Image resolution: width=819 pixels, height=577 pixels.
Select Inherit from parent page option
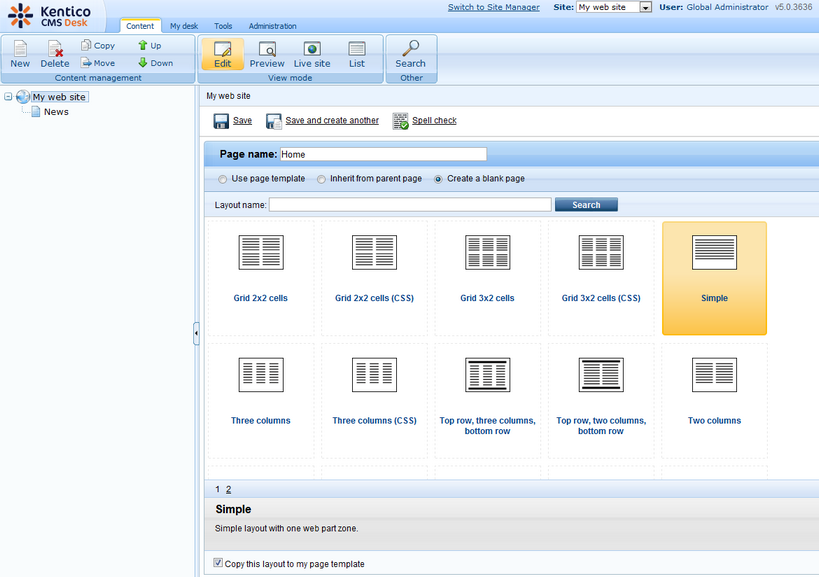pos(322,179)
